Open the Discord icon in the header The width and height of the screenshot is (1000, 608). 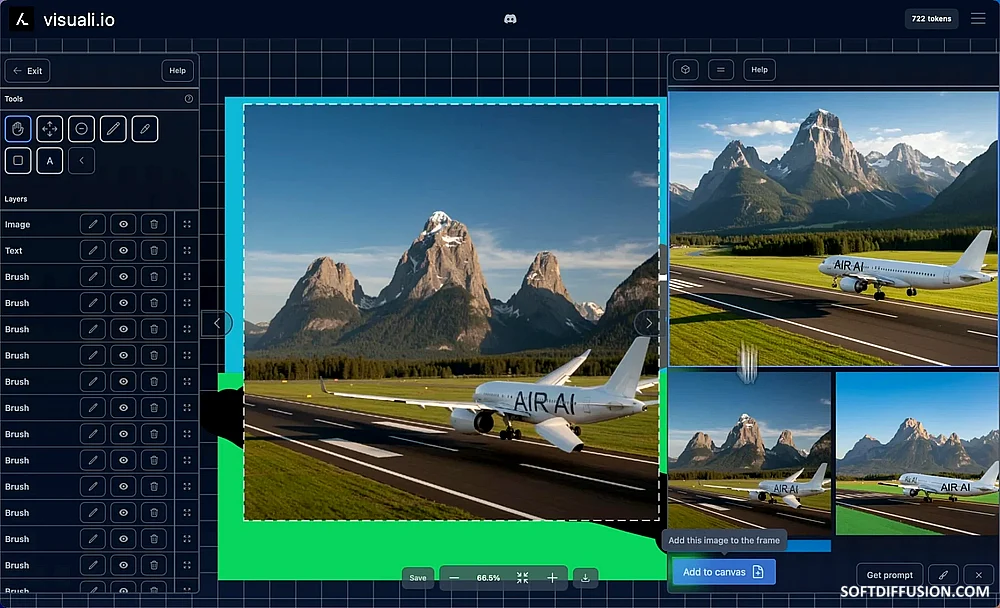(x=510, y=19)
